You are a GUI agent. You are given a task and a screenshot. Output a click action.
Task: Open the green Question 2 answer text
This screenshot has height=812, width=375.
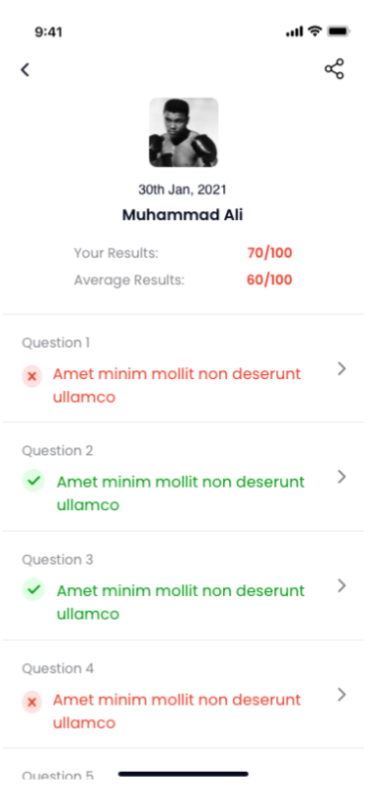coord(180,493)
